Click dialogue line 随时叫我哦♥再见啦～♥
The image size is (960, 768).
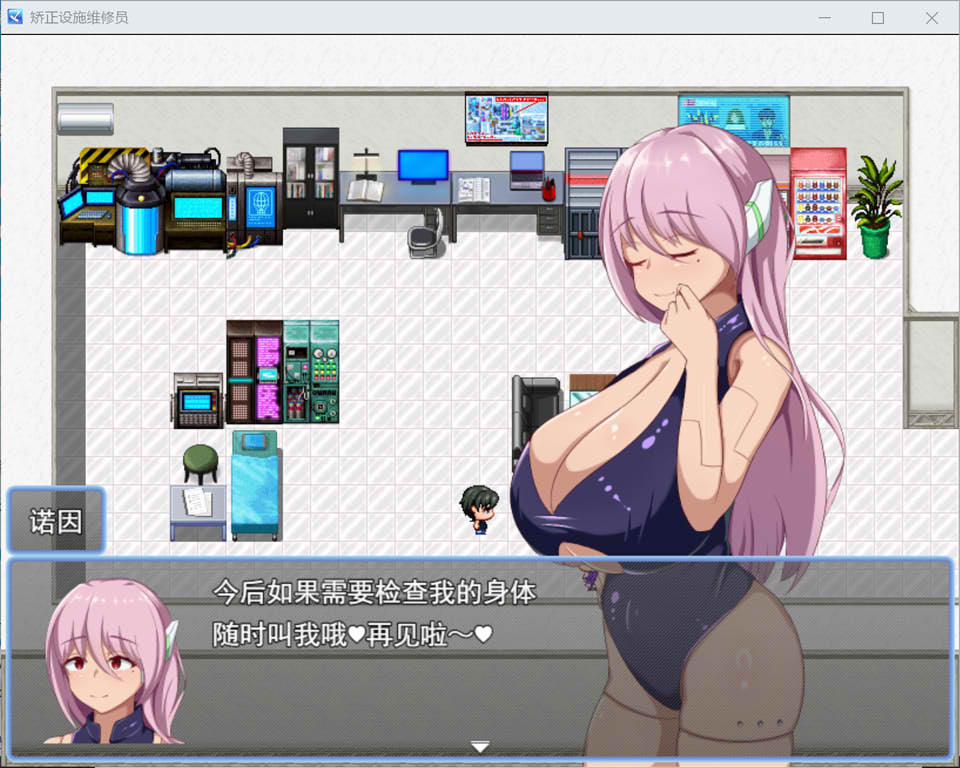click(x=353, y=634)
